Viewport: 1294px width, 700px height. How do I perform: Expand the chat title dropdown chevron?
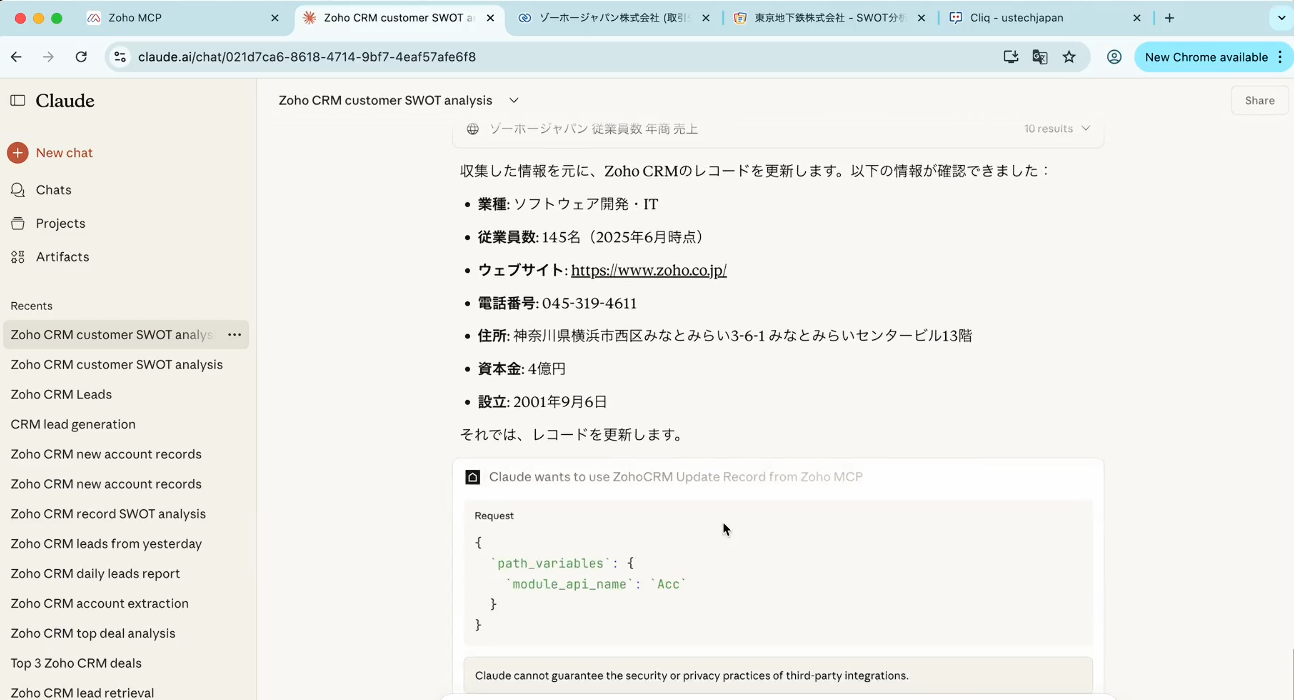(514, 100)
